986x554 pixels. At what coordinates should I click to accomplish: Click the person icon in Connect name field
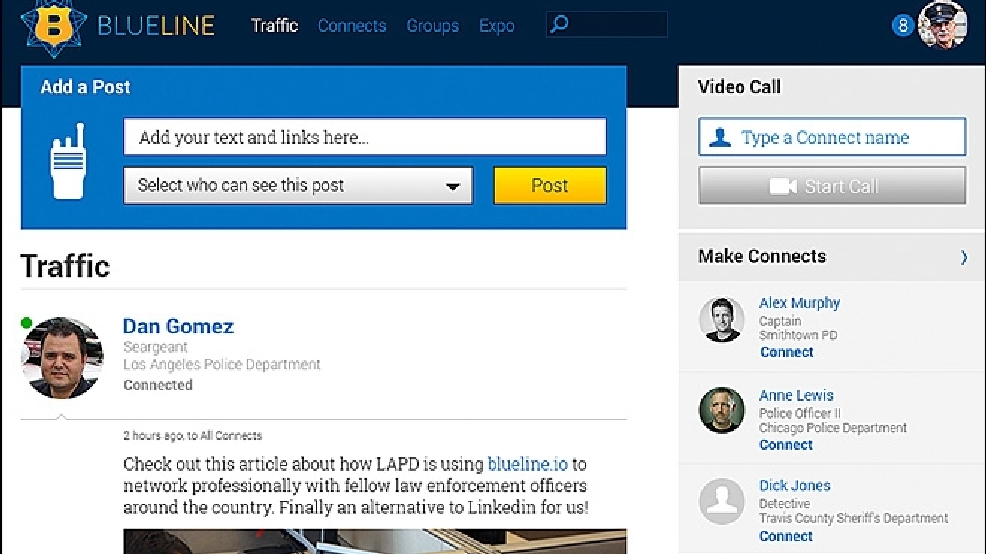[x=720, y=137]
